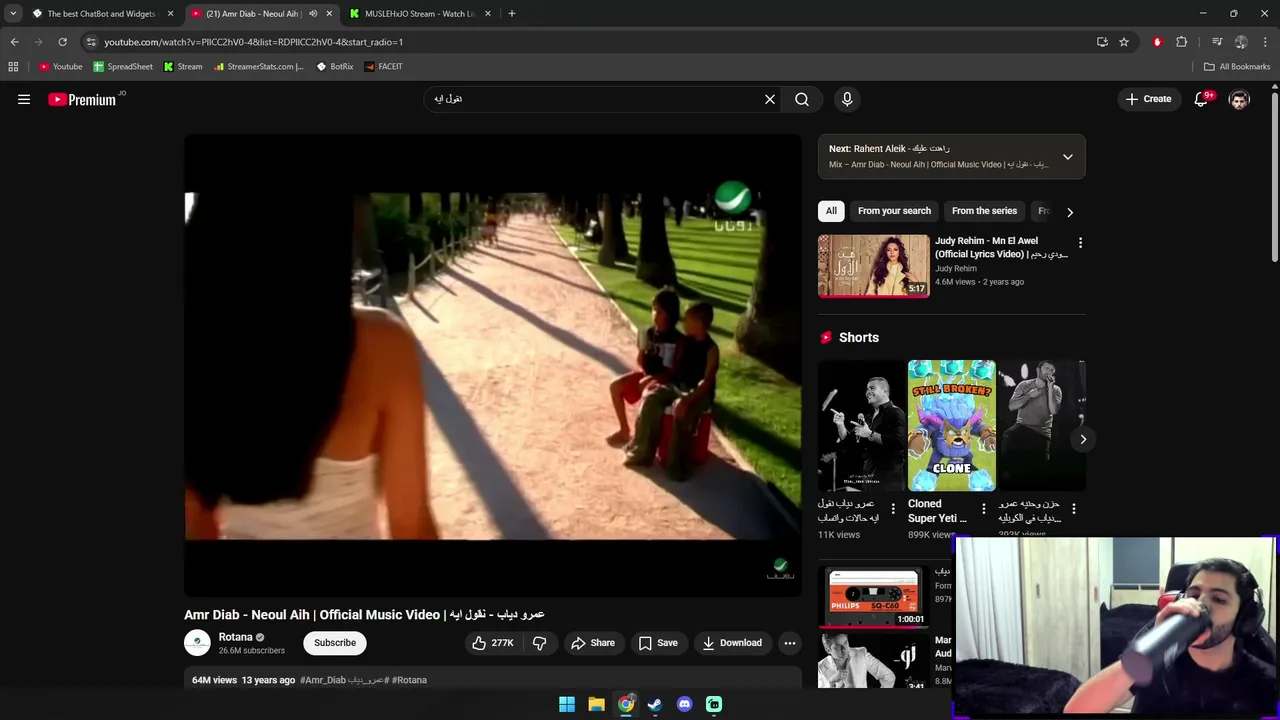Open File Explorer from the taskbar
This screenshot has height=720, width=1280.
596,704
